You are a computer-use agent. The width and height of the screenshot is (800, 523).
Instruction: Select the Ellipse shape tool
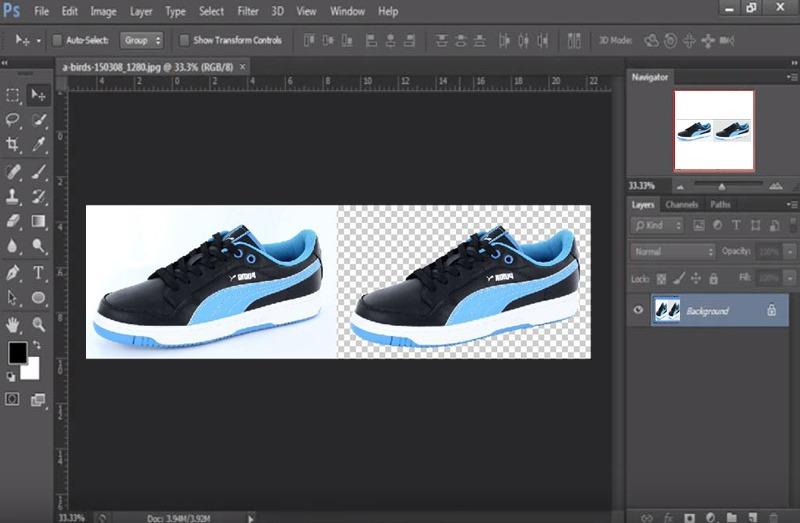click(38, 297)
